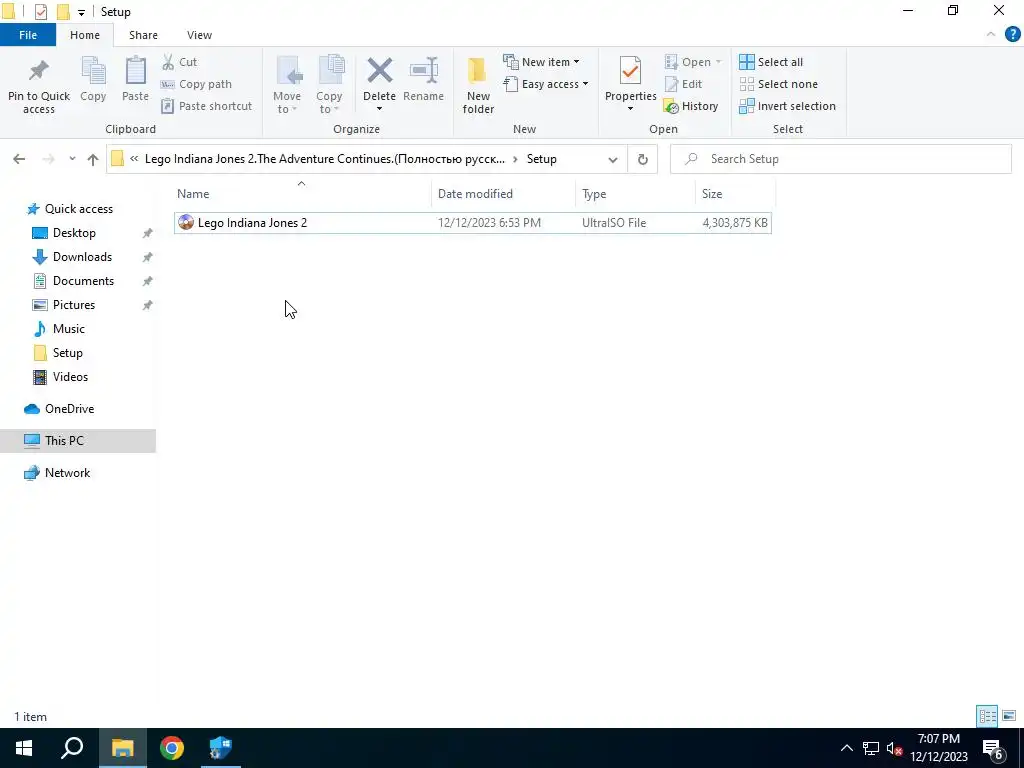1024x768 pixels.
Task: Click the Delete red X icon
Action: point(379,71)
